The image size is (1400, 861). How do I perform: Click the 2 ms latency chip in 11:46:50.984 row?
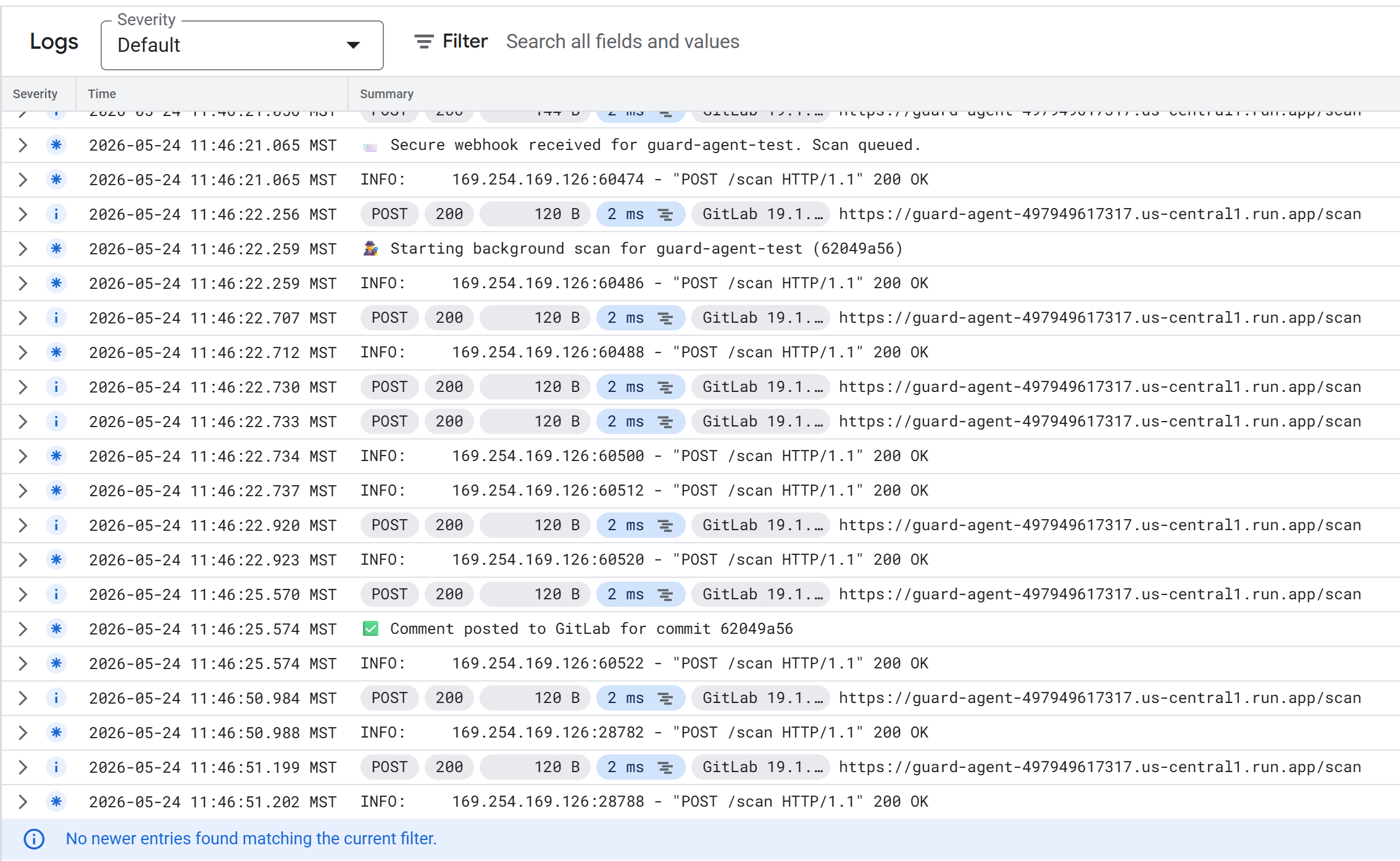pos(640,698)
